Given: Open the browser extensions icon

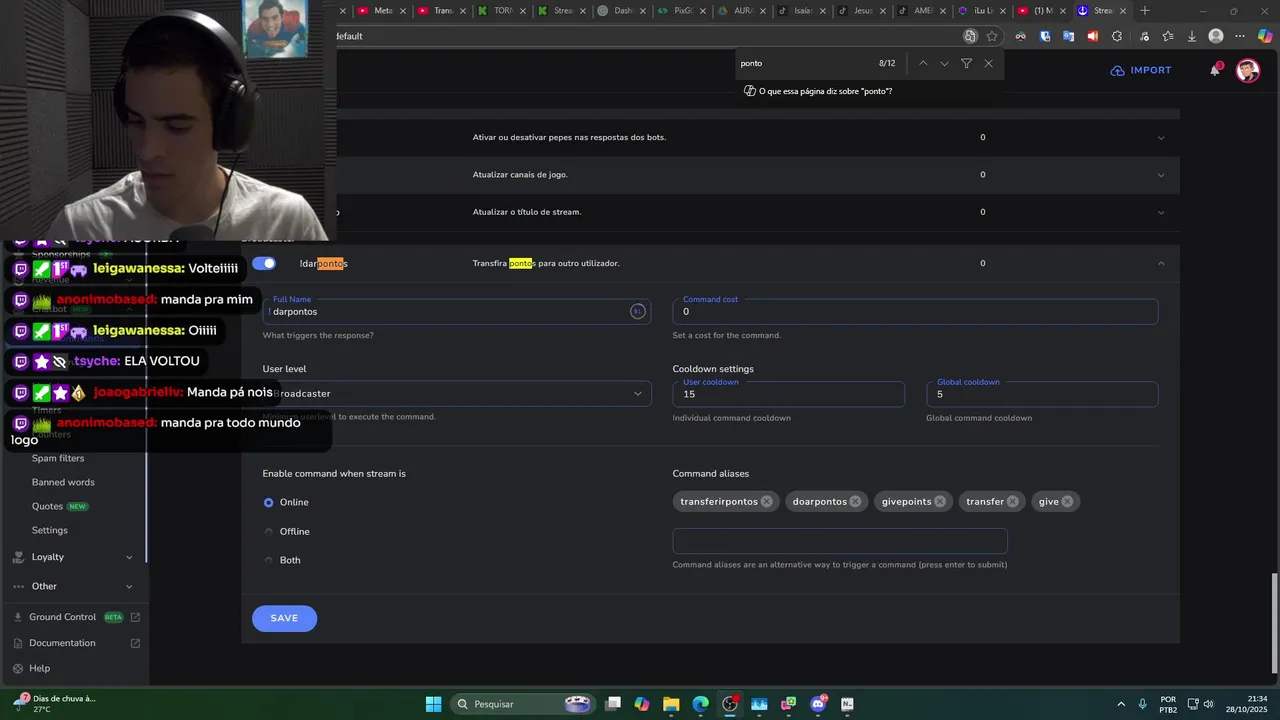Looking at the screenshot, I should point(1116,36).
